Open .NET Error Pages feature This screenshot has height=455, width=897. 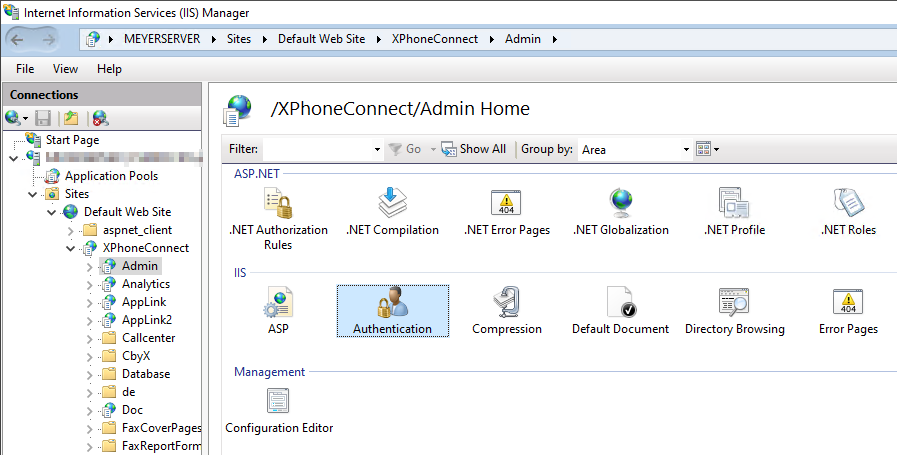coord(507,212)
